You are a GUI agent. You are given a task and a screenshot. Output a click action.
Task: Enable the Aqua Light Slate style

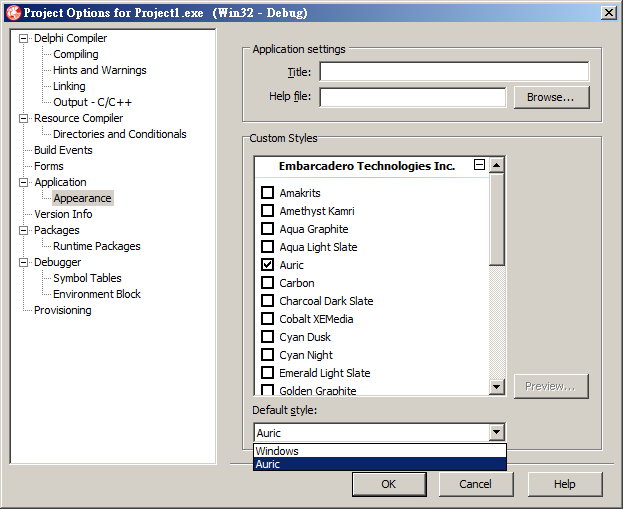[x=267, y=246]
